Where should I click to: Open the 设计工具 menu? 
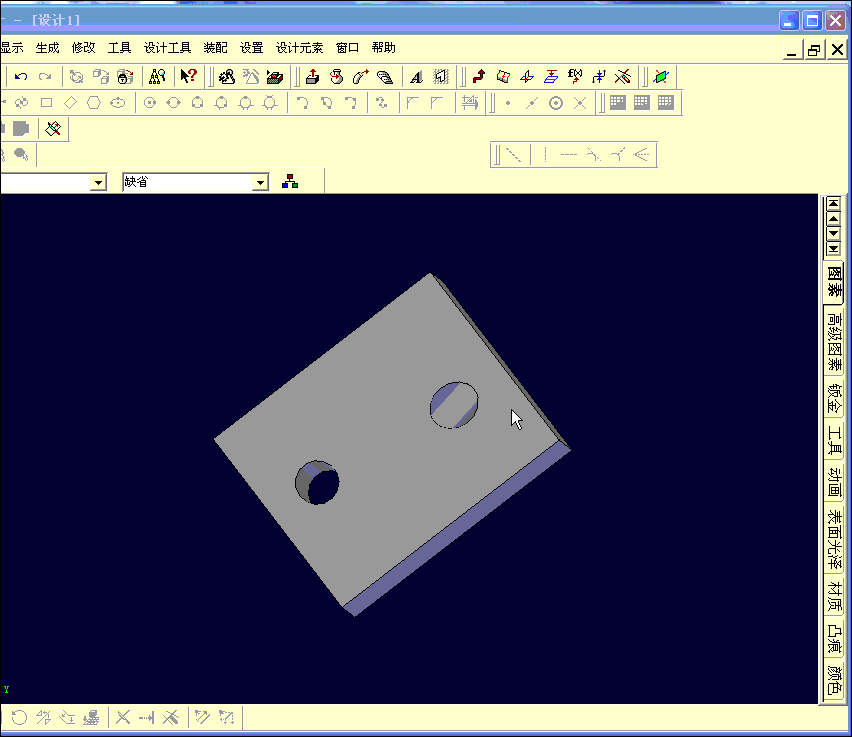tap(167, 48)
